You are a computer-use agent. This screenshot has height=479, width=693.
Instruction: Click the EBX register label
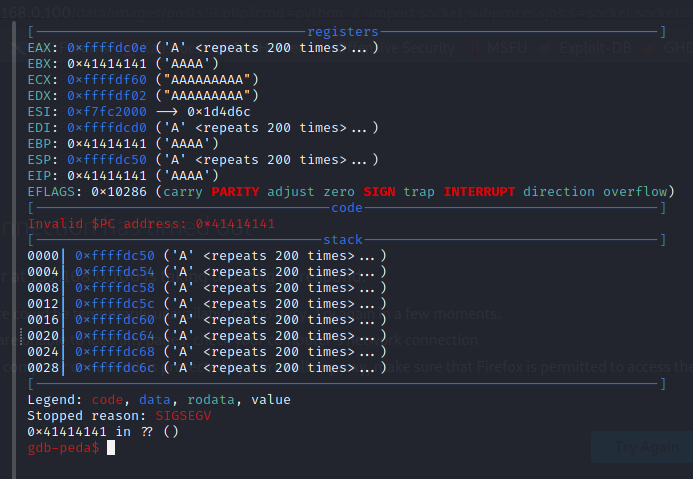39,64
